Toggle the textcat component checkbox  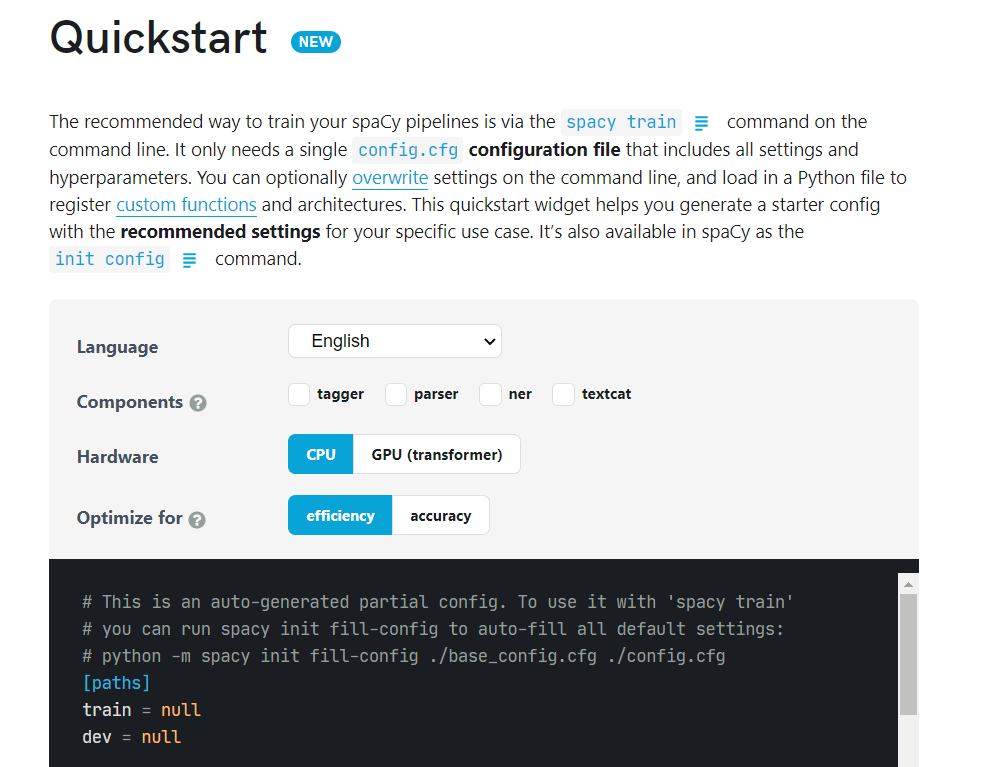(564, 395)
